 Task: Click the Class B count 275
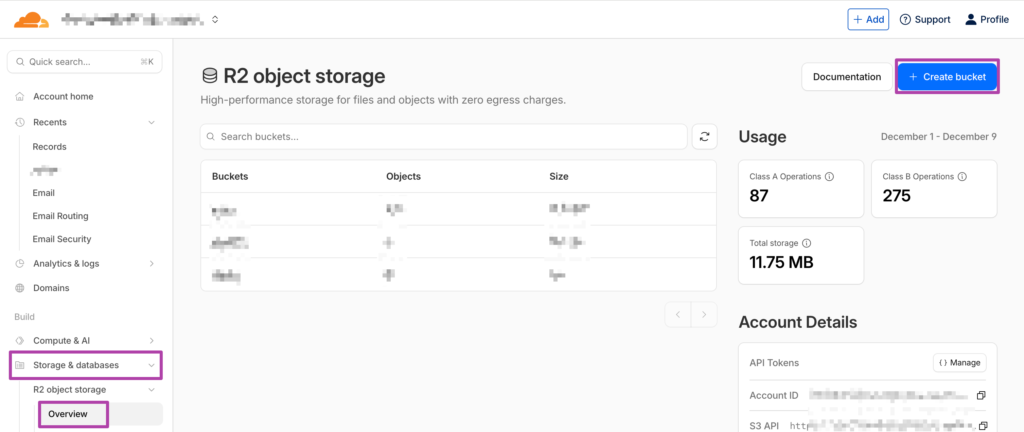(x=897, y=196)
